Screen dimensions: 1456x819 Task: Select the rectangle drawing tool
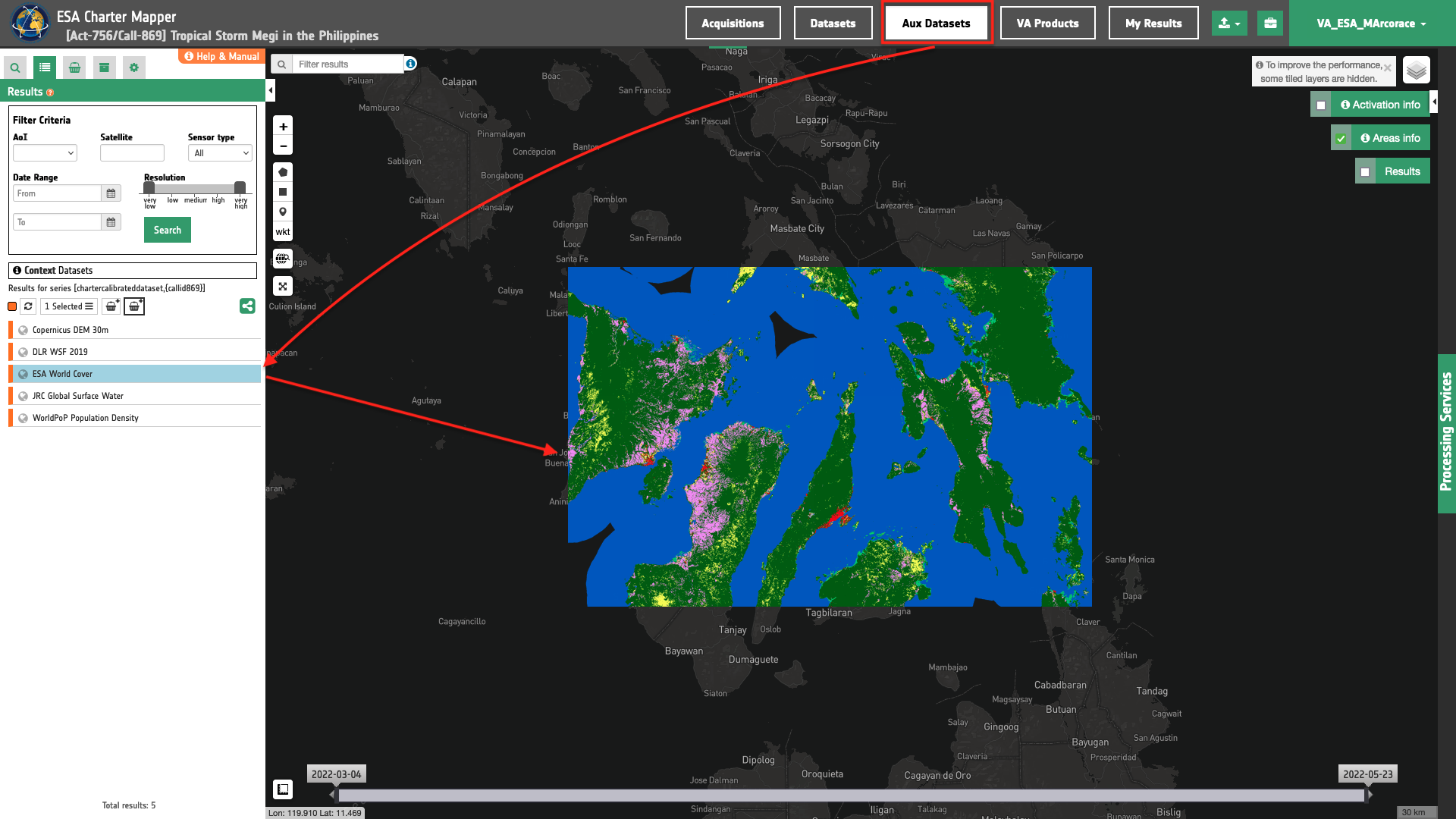(283, 192)
